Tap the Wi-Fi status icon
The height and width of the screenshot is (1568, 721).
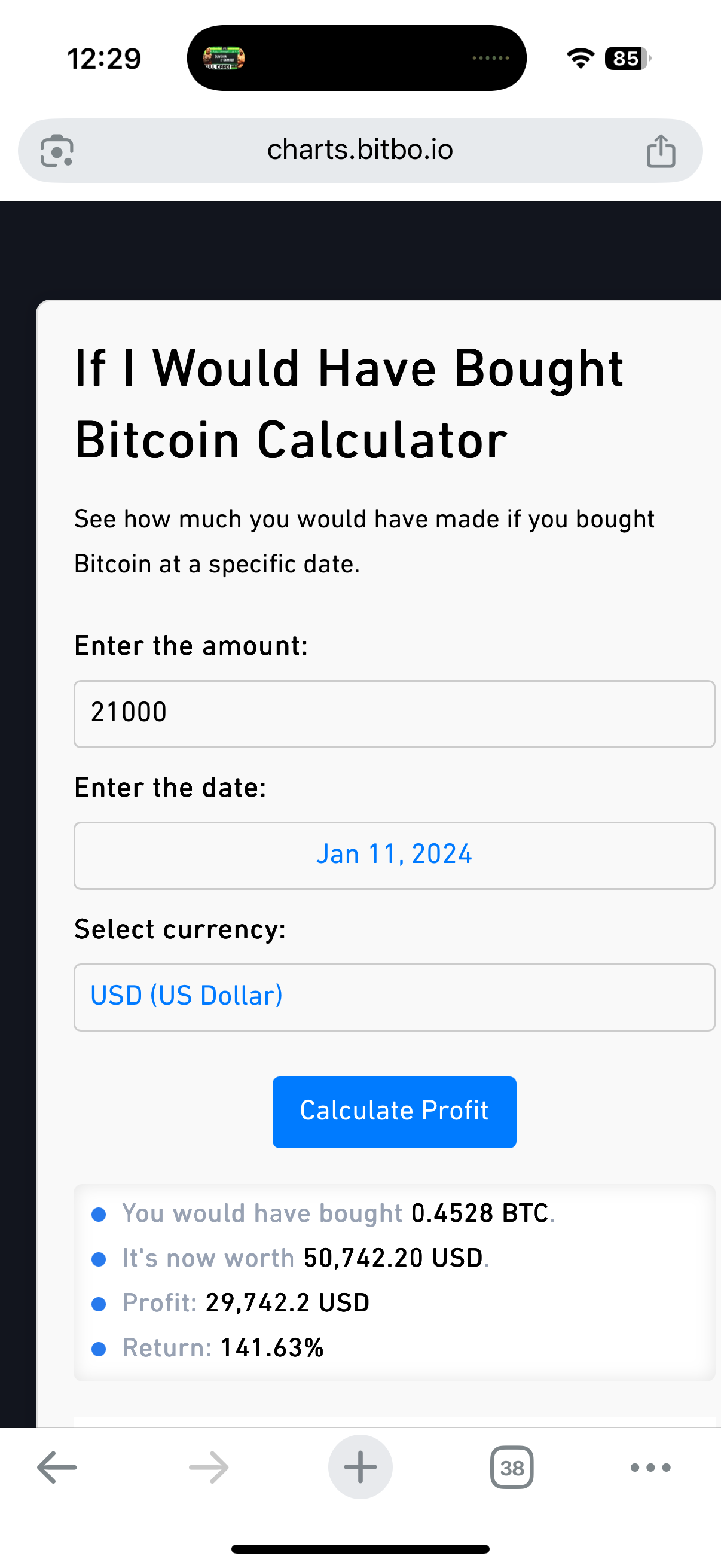pyautogui.click(x=581, y=59)
